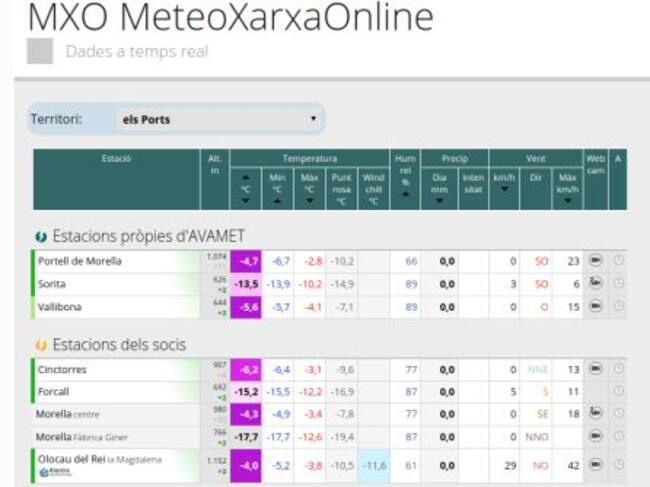This screenshot has width=650, height=487.
Task: Sort by Min temperature column arrow
Action: (277, 200)
